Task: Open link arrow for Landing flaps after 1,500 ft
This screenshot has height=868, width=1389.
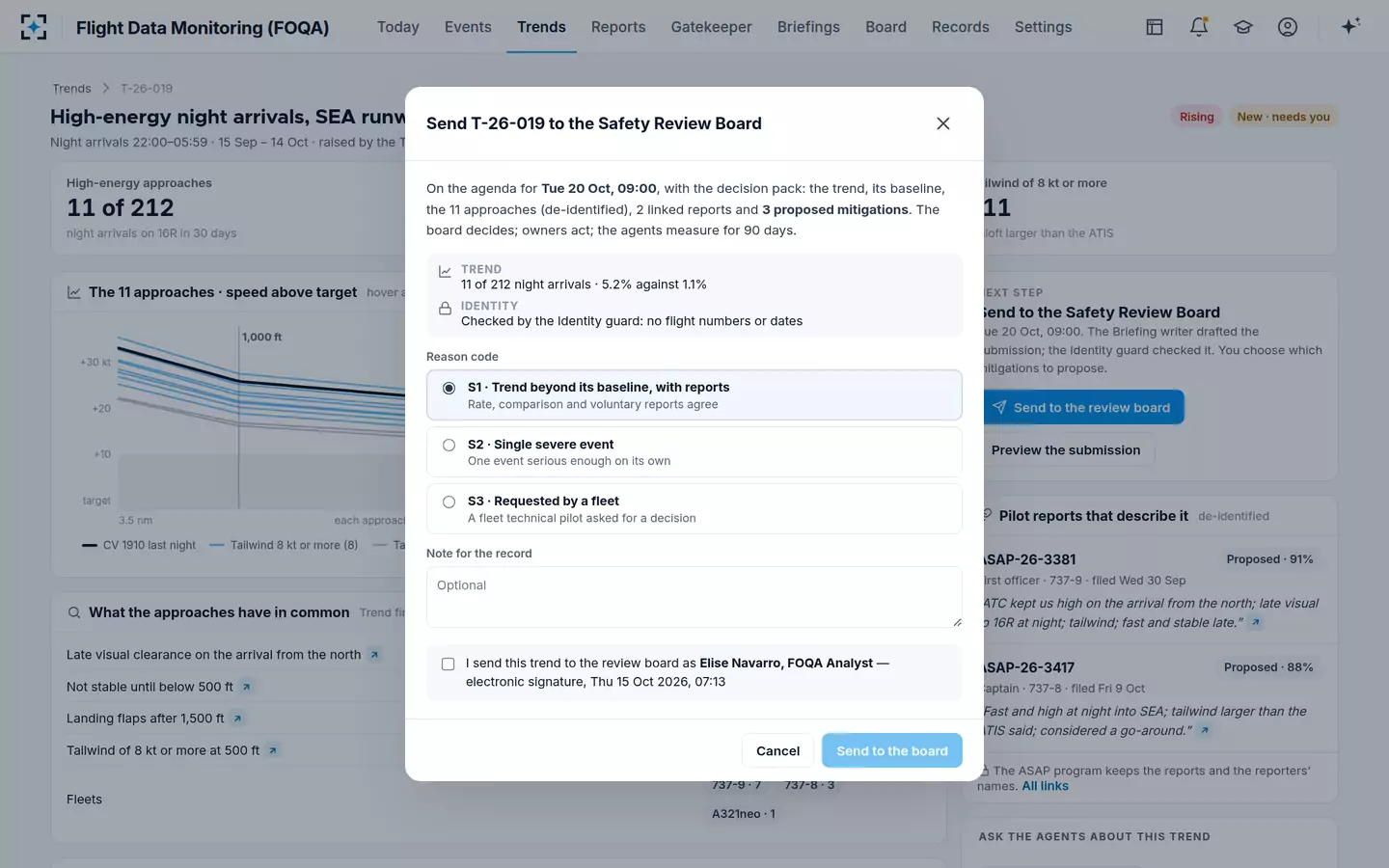Action: [237, 719]
